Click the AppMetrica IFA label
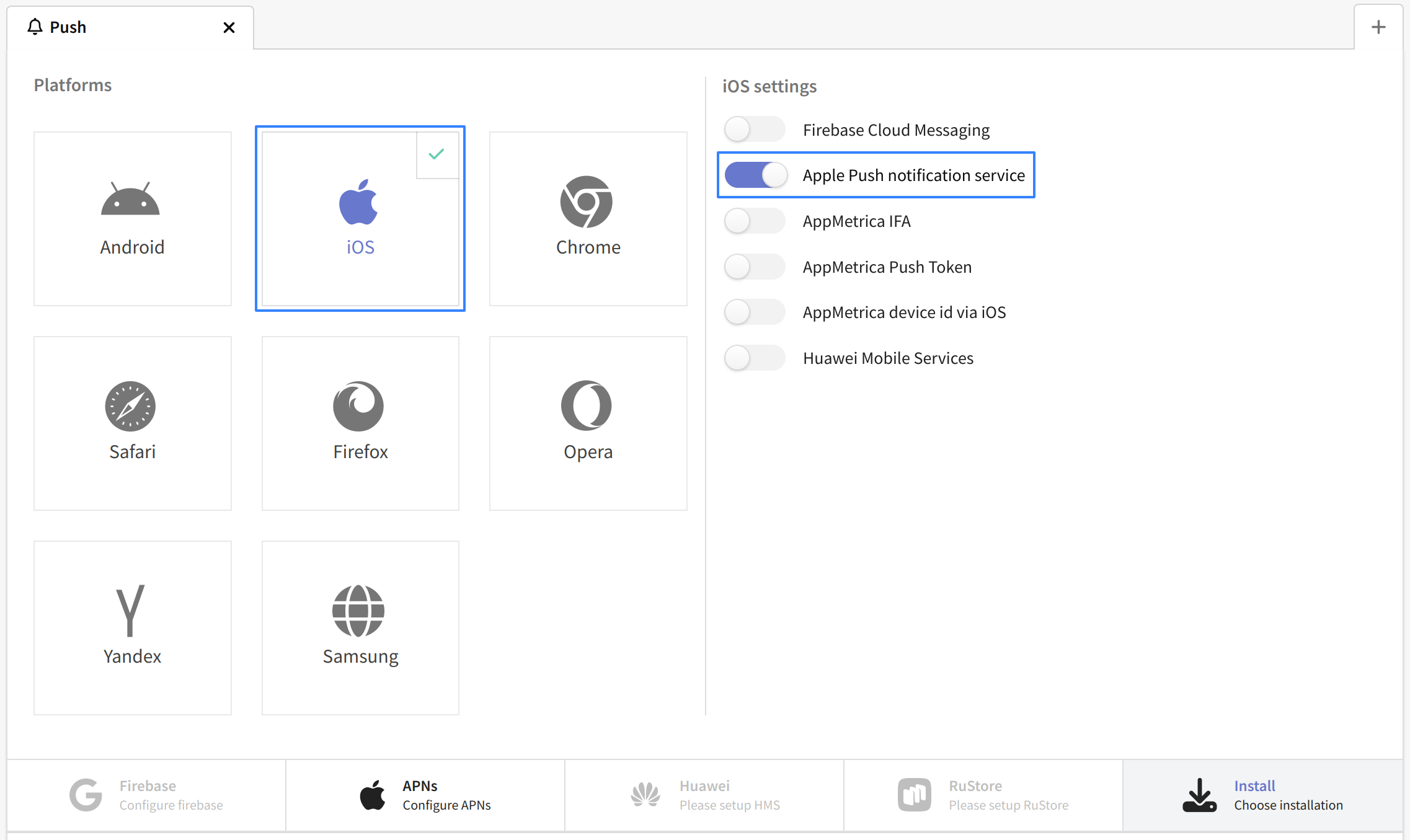 856,221
